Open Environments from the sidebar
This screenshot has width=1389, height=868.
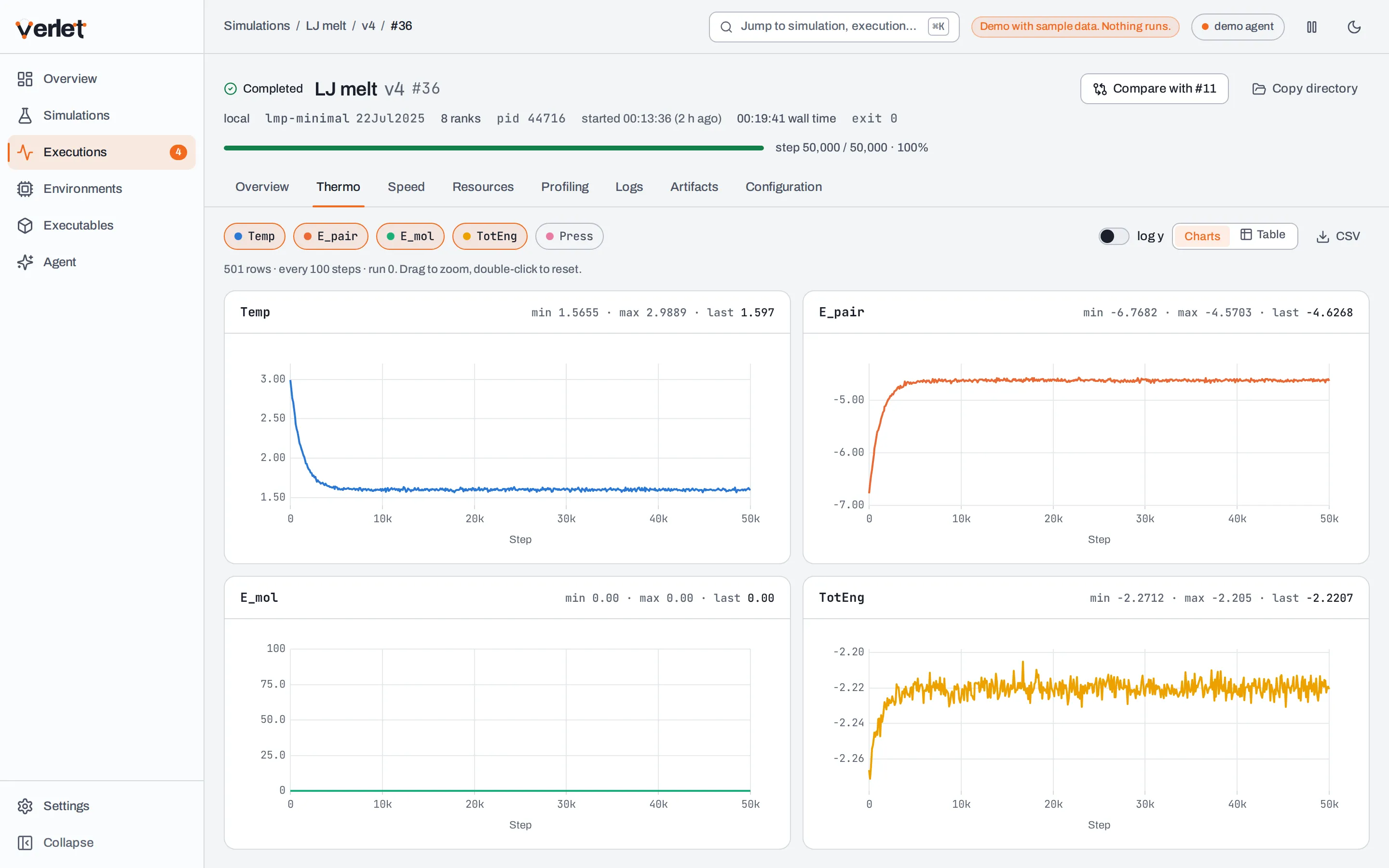[x=102, y=189]
